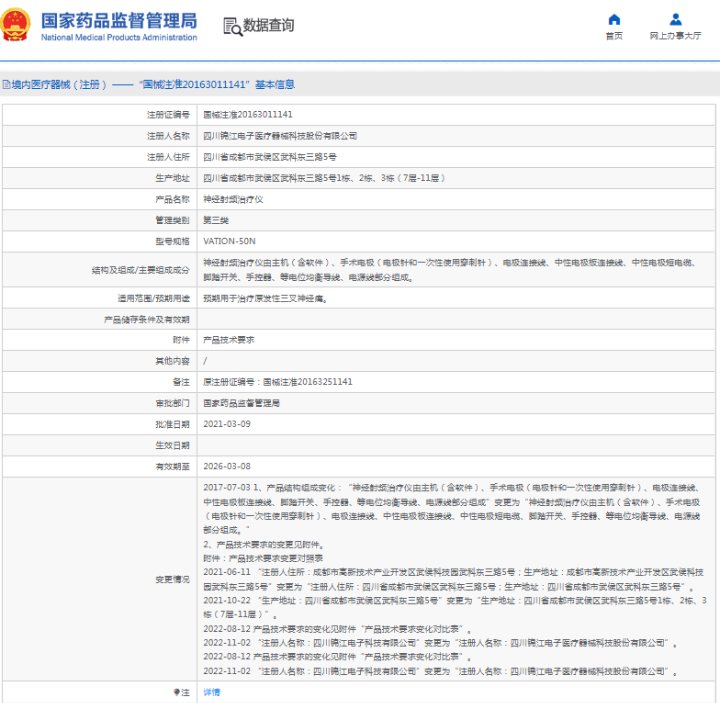Click the 注册证编号 row label
723x703 pixels.
pyautogui.click(x=168, y=115)
